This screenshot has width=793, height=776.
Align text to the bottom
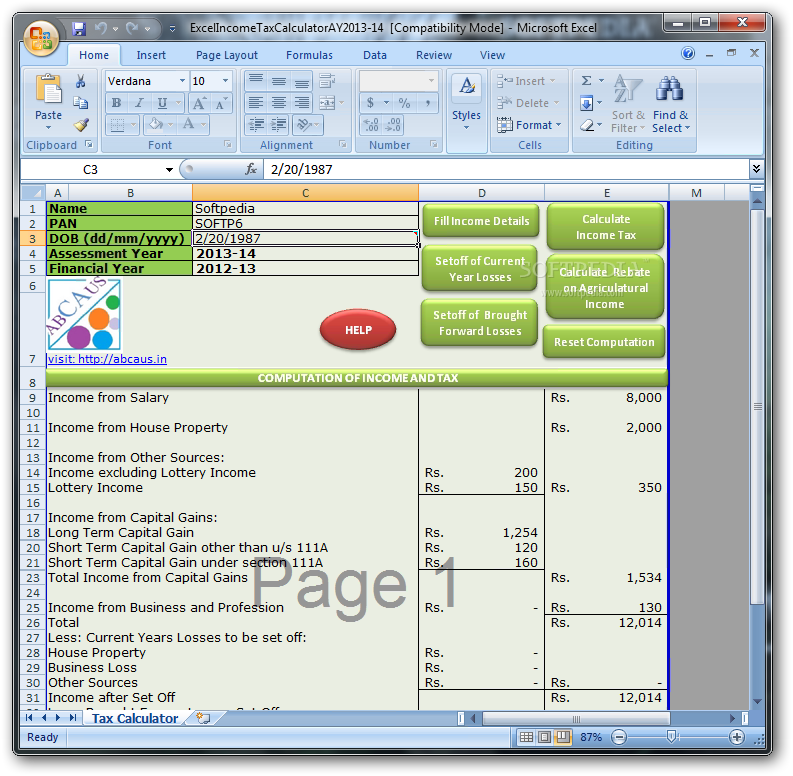(x=302, y=81)
